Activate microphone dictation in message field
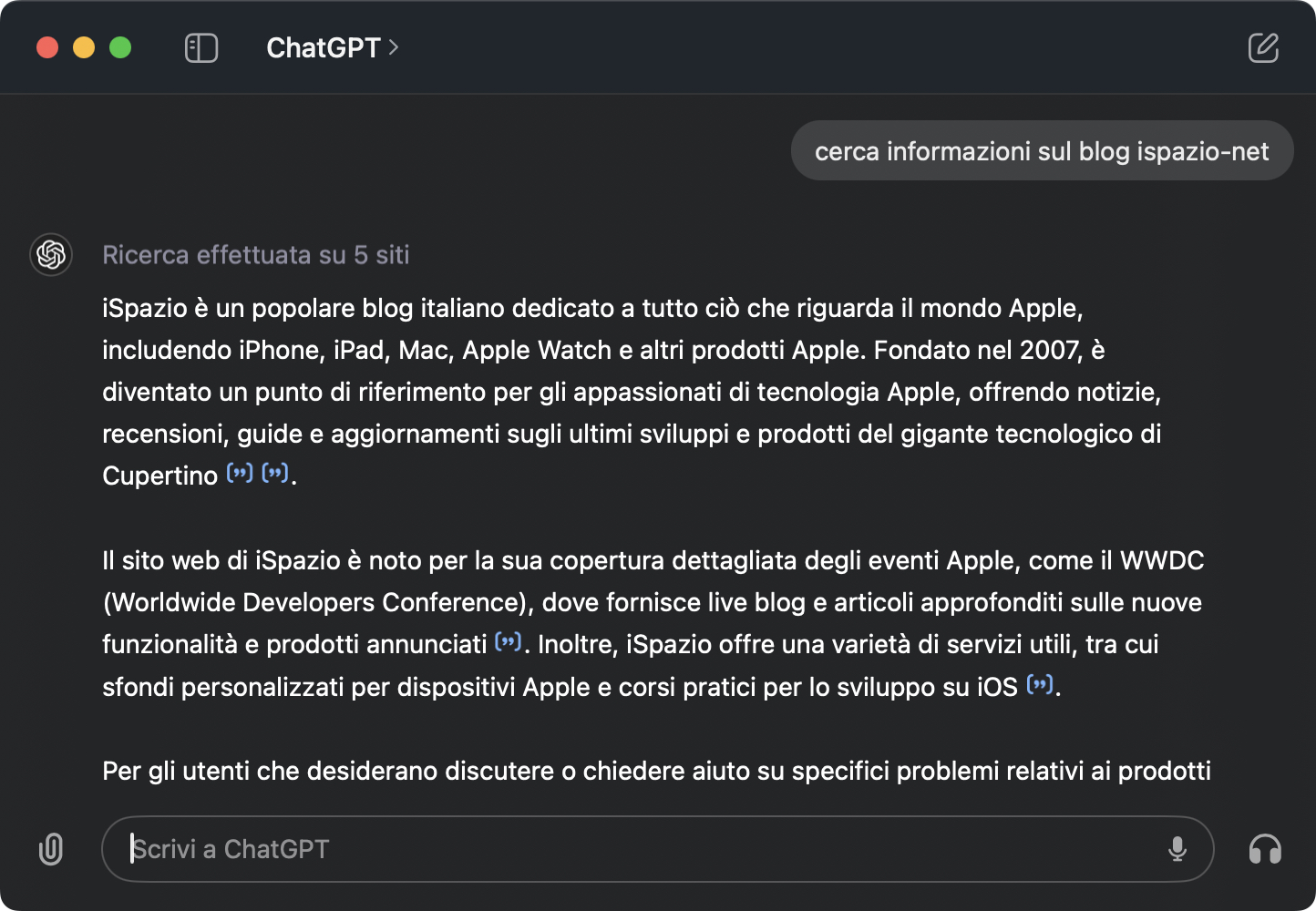 pos(1177,849)
